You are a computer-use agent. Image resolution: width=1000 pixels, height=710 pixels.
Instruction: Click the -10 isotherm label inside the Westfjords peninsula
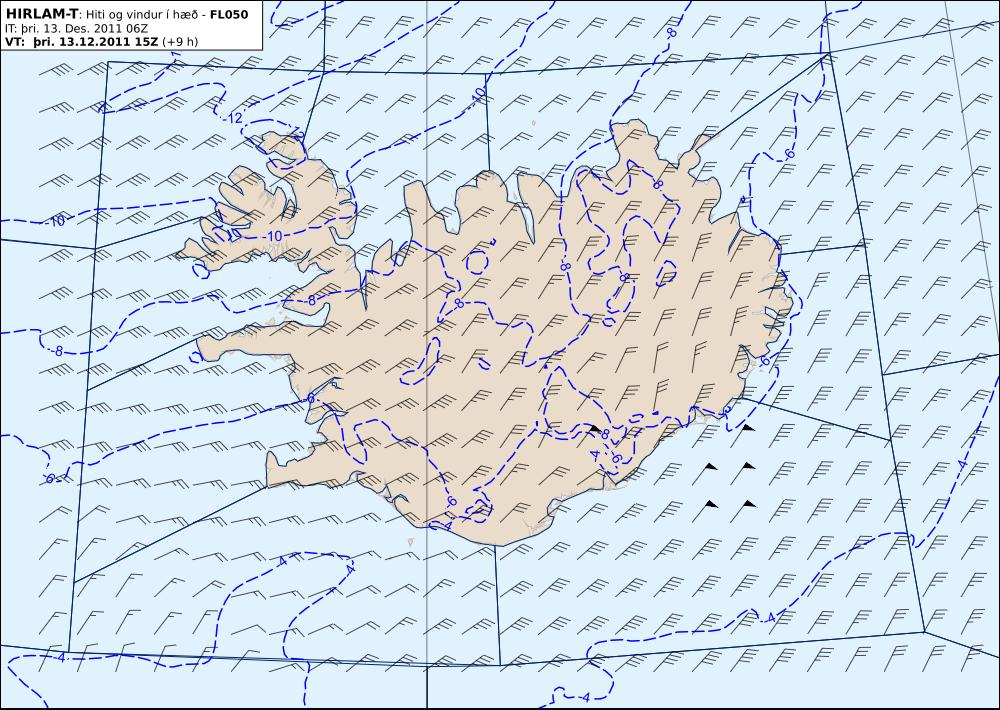click(274, 236)
